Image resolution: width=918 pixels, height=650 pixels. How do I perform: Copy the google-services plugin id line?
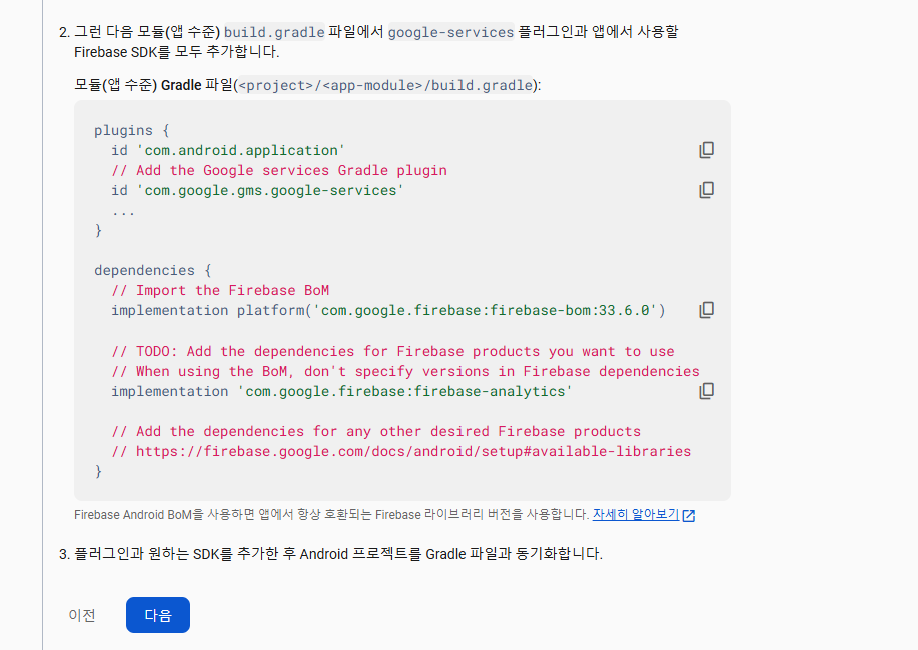[707, 190]
